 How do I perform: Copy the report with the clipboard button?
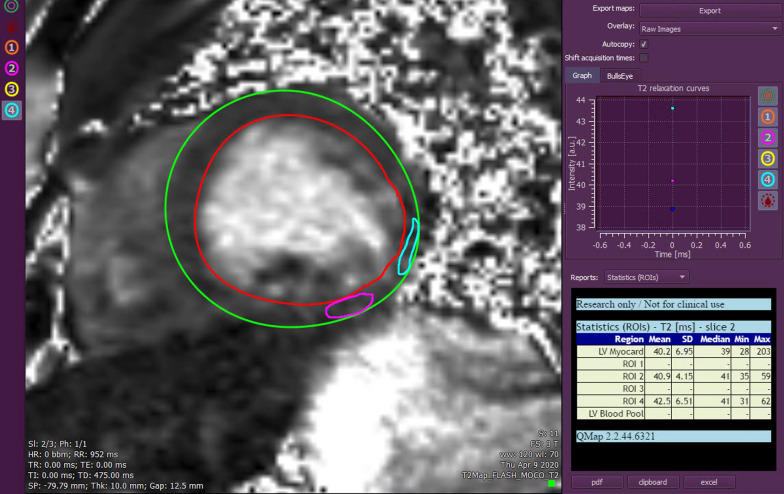click(652, 482)
